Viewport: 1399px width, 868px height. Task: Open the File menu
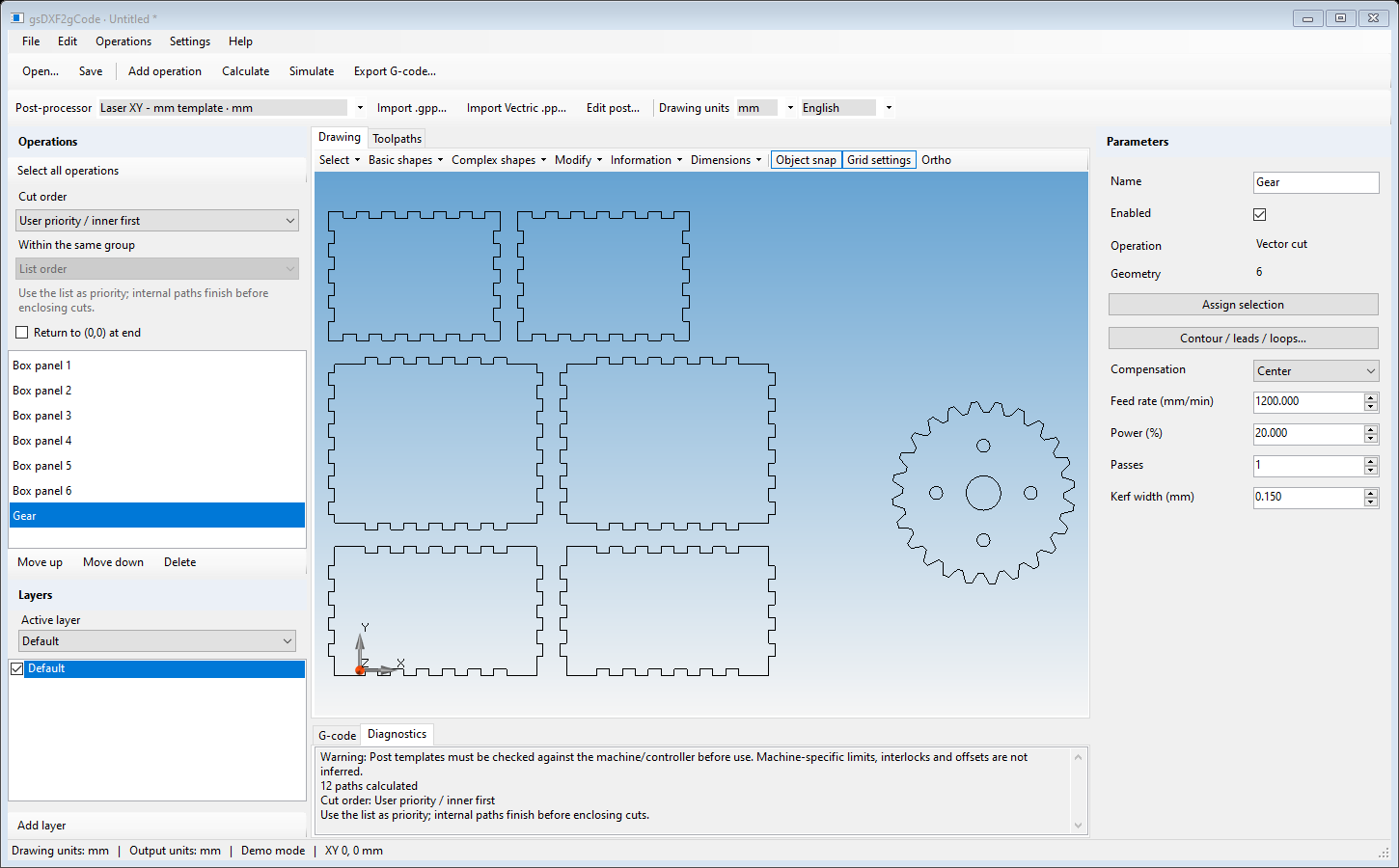pos(31,41)
